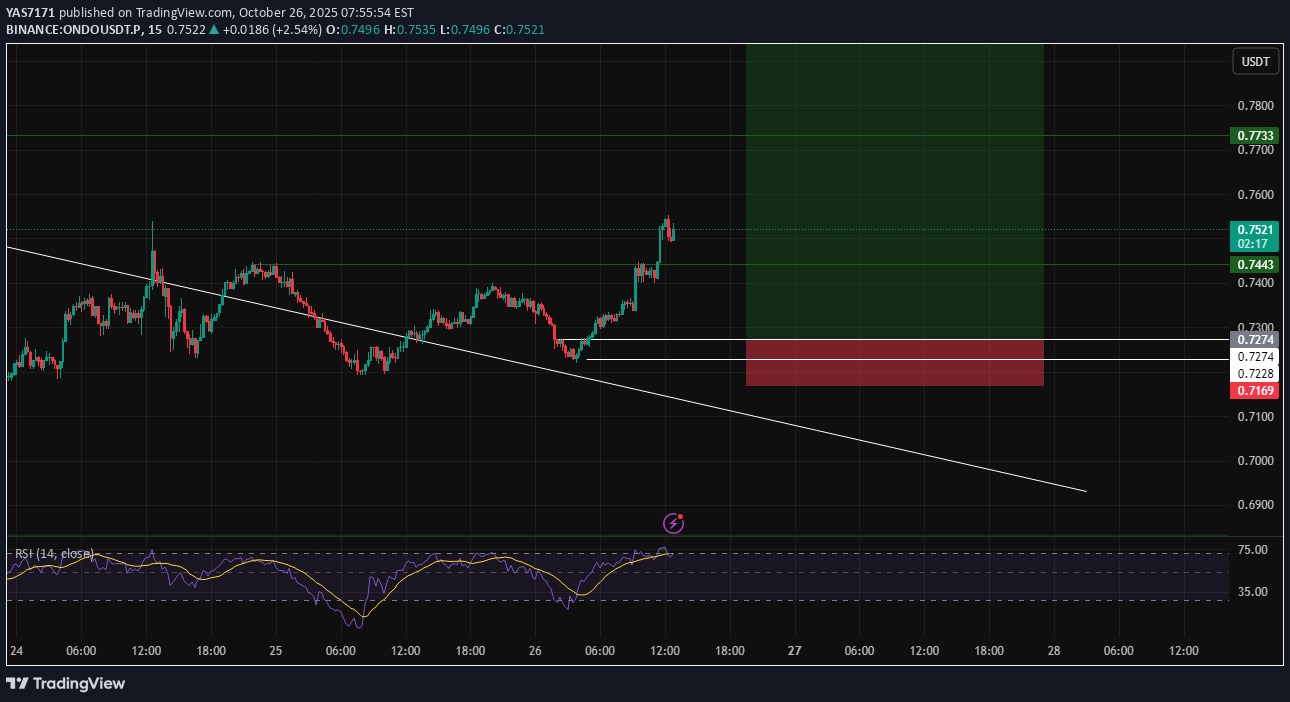1290x702 pixels.
Task: Click the date label 27 on time axis
Action: 794,651
